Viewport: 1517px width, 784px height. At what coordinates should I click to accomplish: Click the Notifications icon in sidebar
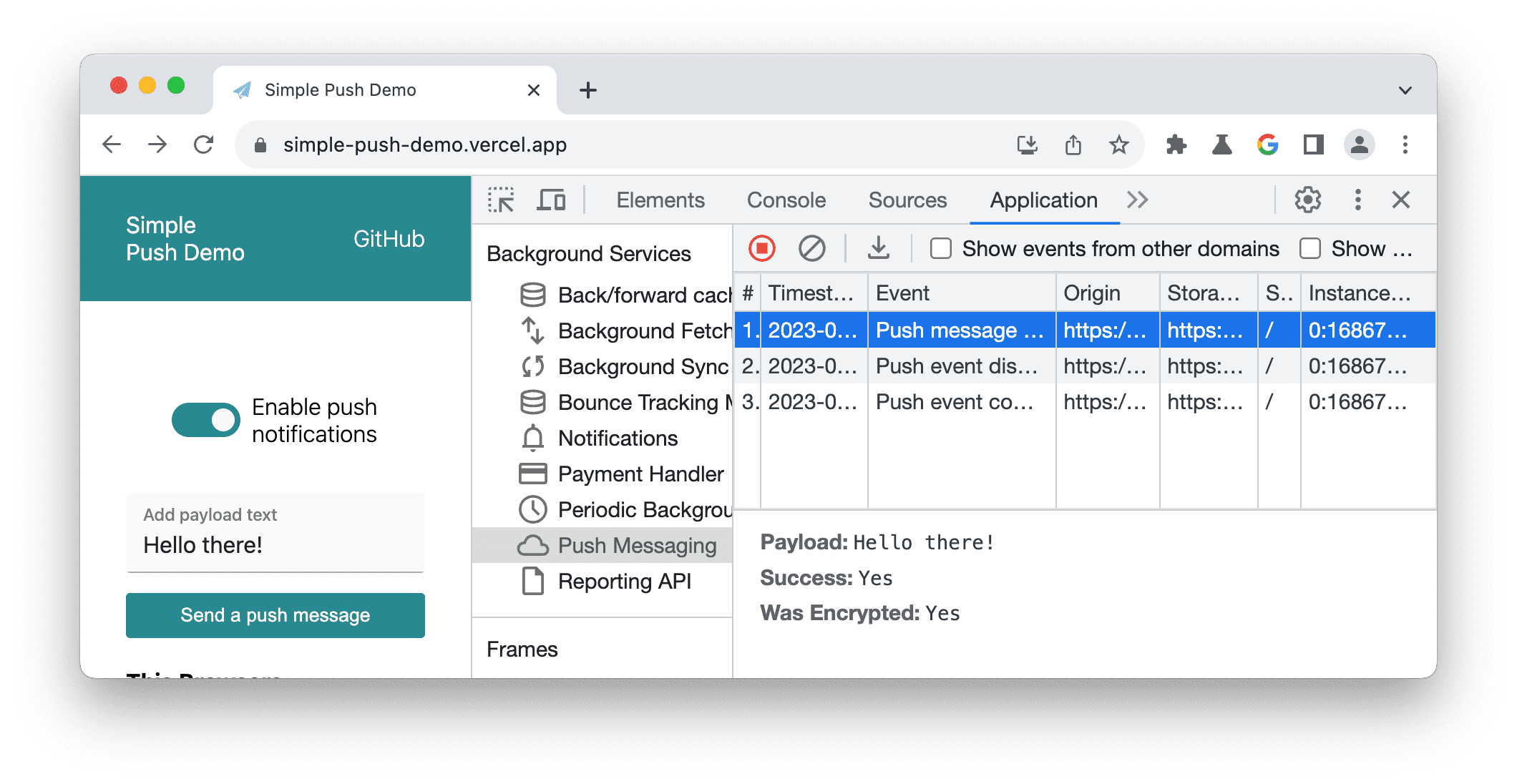[x=533, y=438]
